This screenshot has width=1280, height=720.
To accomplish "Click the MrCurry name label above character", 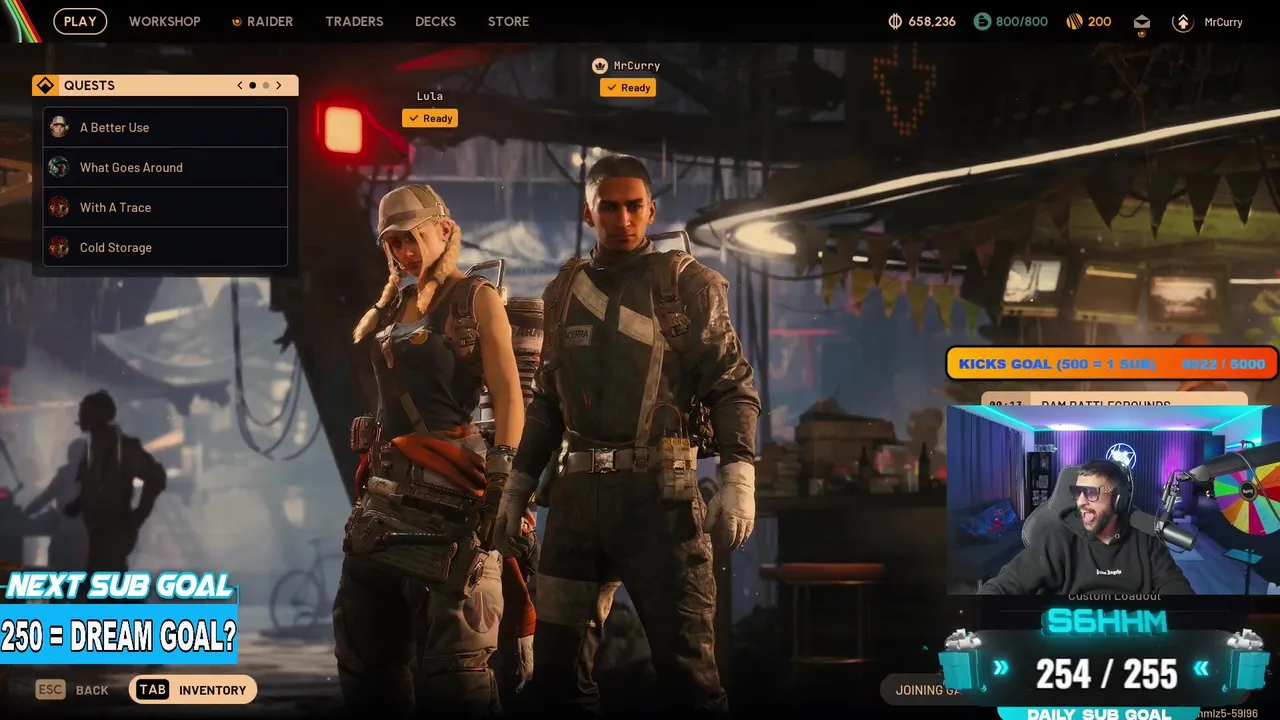I will [637, 66].
